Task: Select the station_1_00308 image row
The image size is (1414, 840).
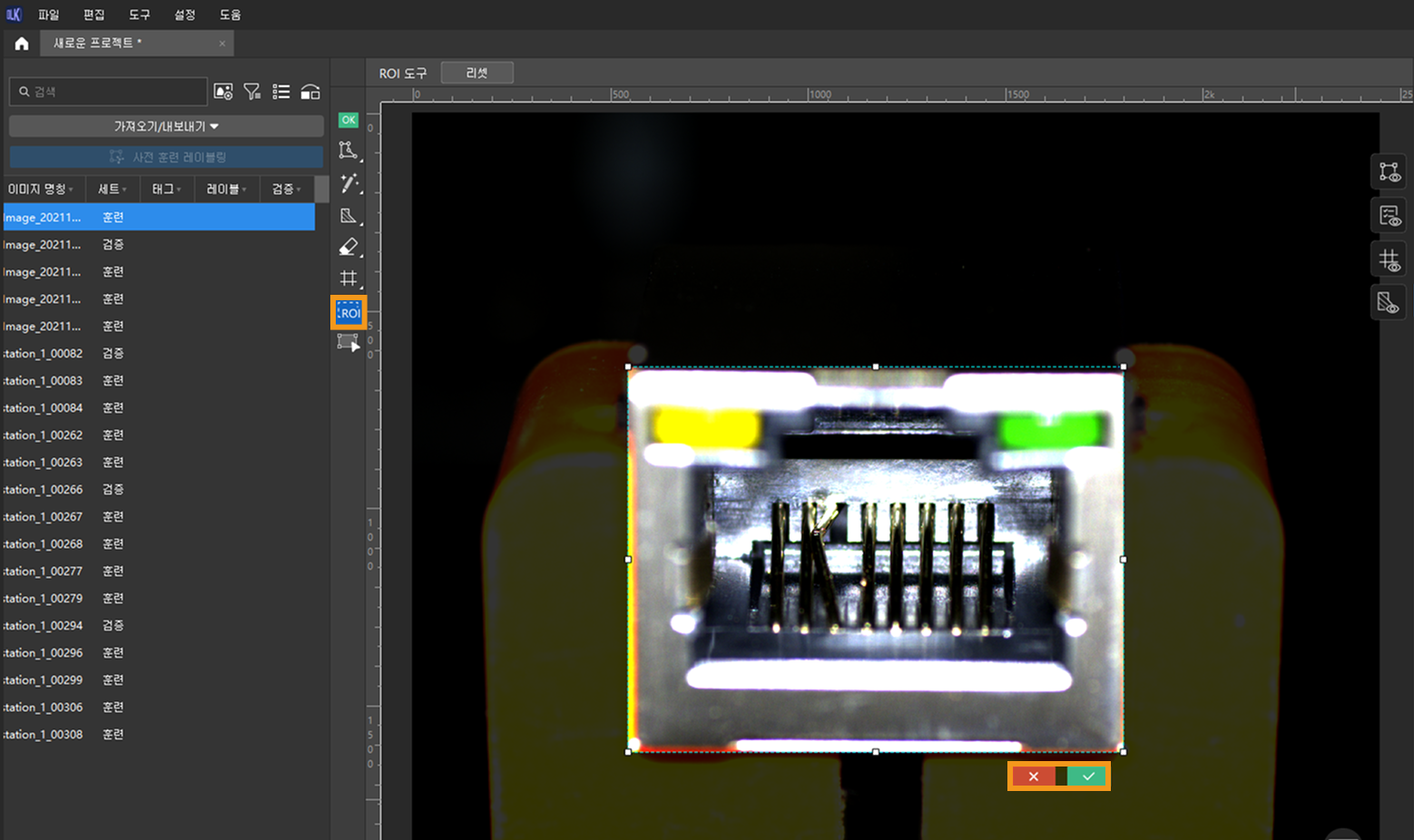Action: tap(159, 734)
